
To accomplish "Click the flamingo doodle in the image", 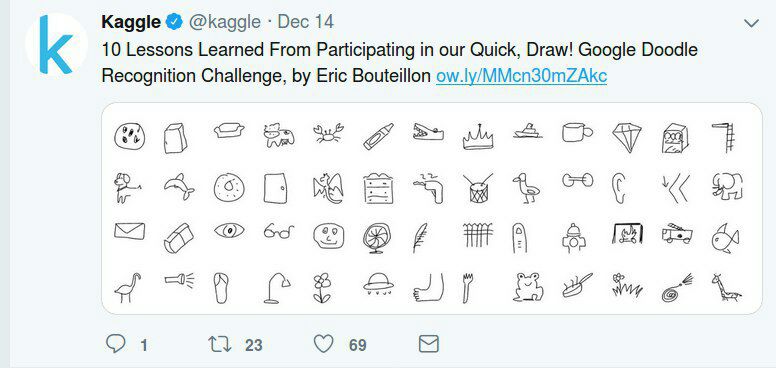I will (128, 288).
